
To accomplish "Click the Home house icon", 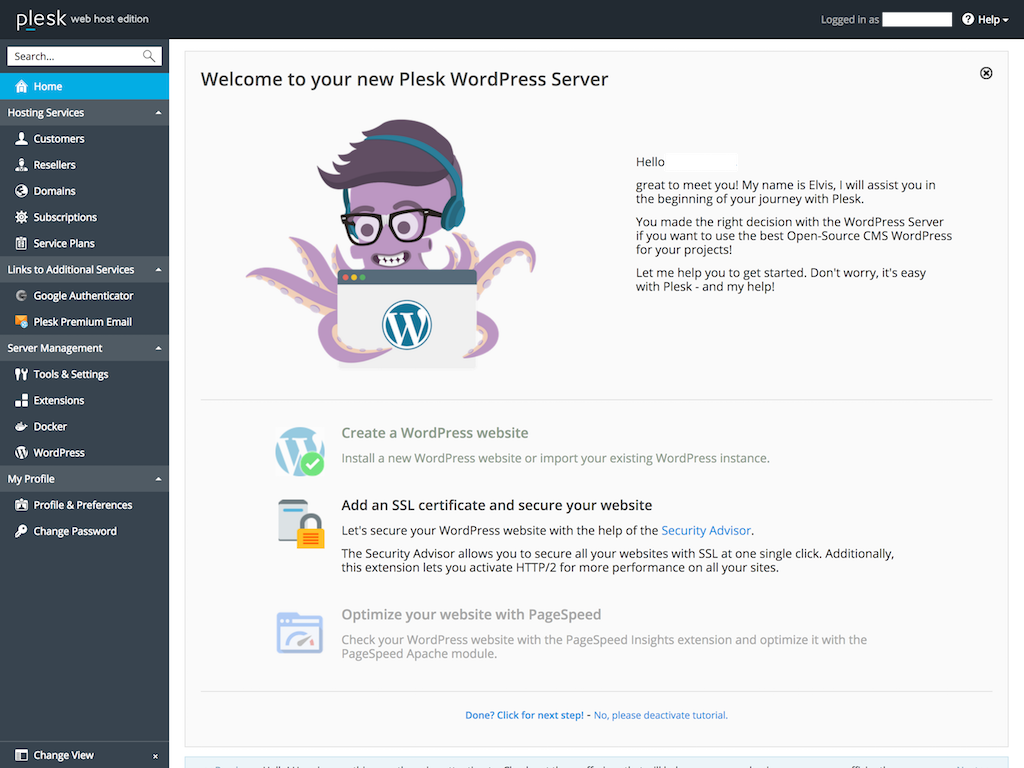I will [x=22, y=86].
